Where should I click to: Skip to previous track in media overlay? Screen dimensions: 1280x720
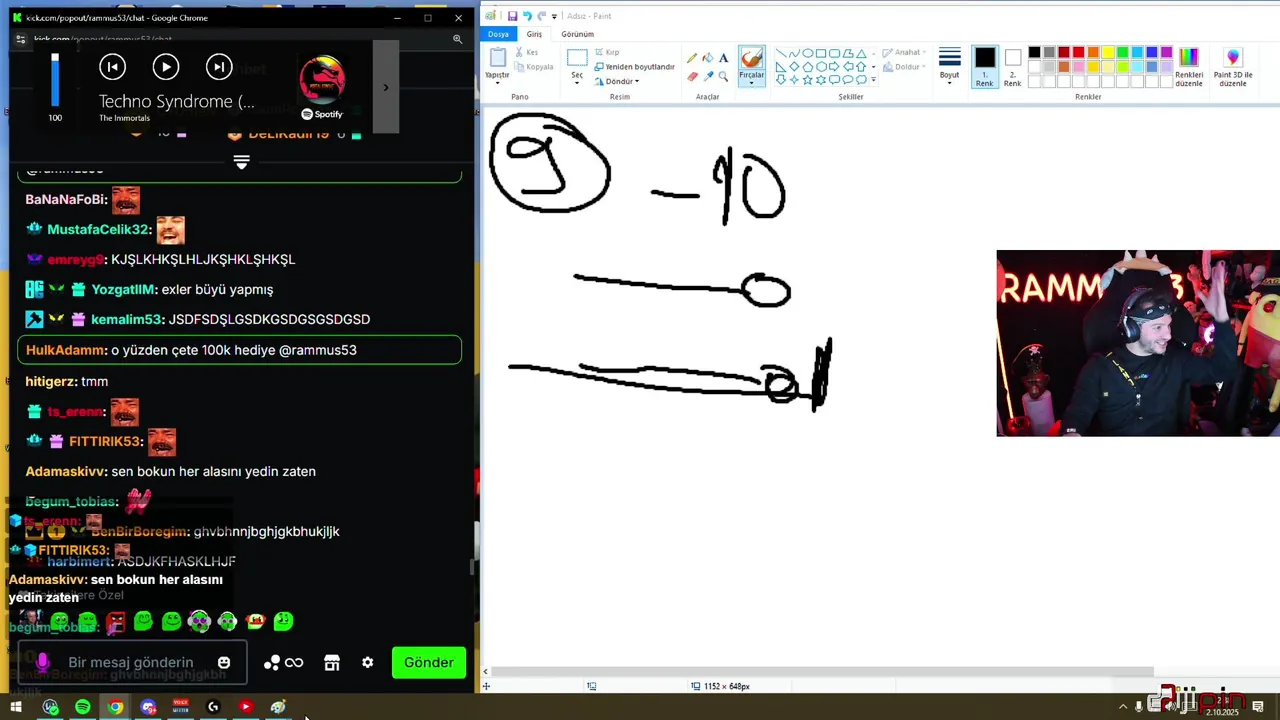112,67
